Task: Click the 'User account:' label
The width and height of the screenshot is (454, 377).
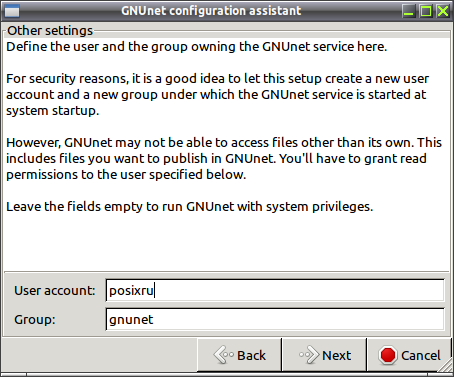Action: pos(55,291)
